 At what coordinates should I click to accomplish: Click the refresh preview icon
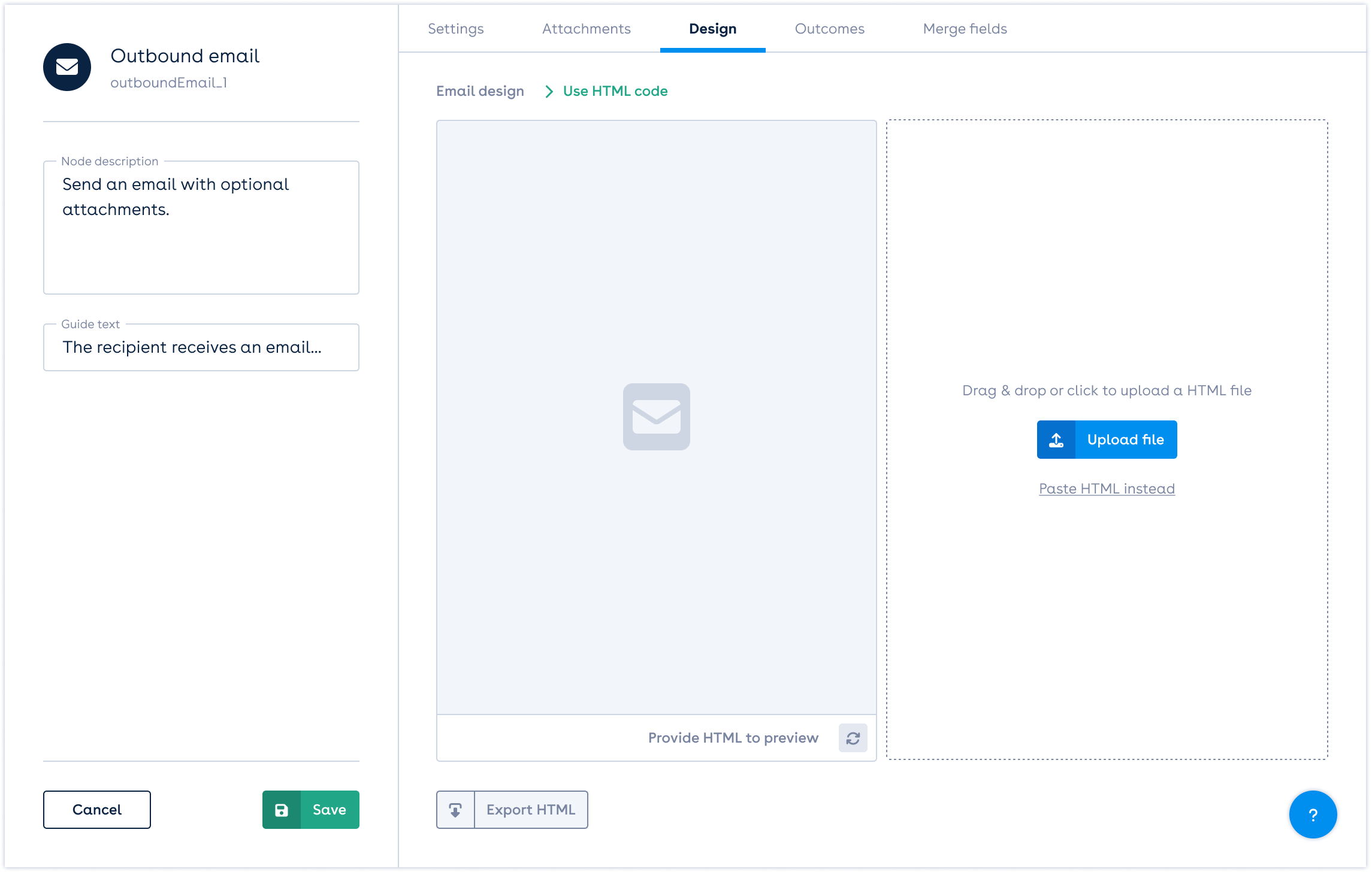pos(853,738)
